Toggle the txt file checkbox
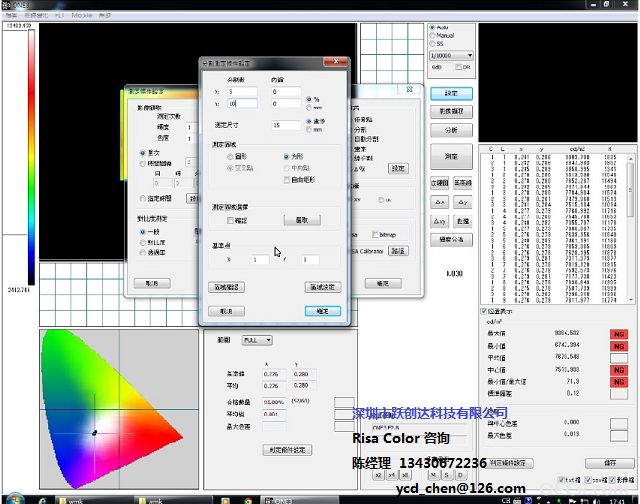The height and width of the screenshot is (504, 640). click(561, 480)
